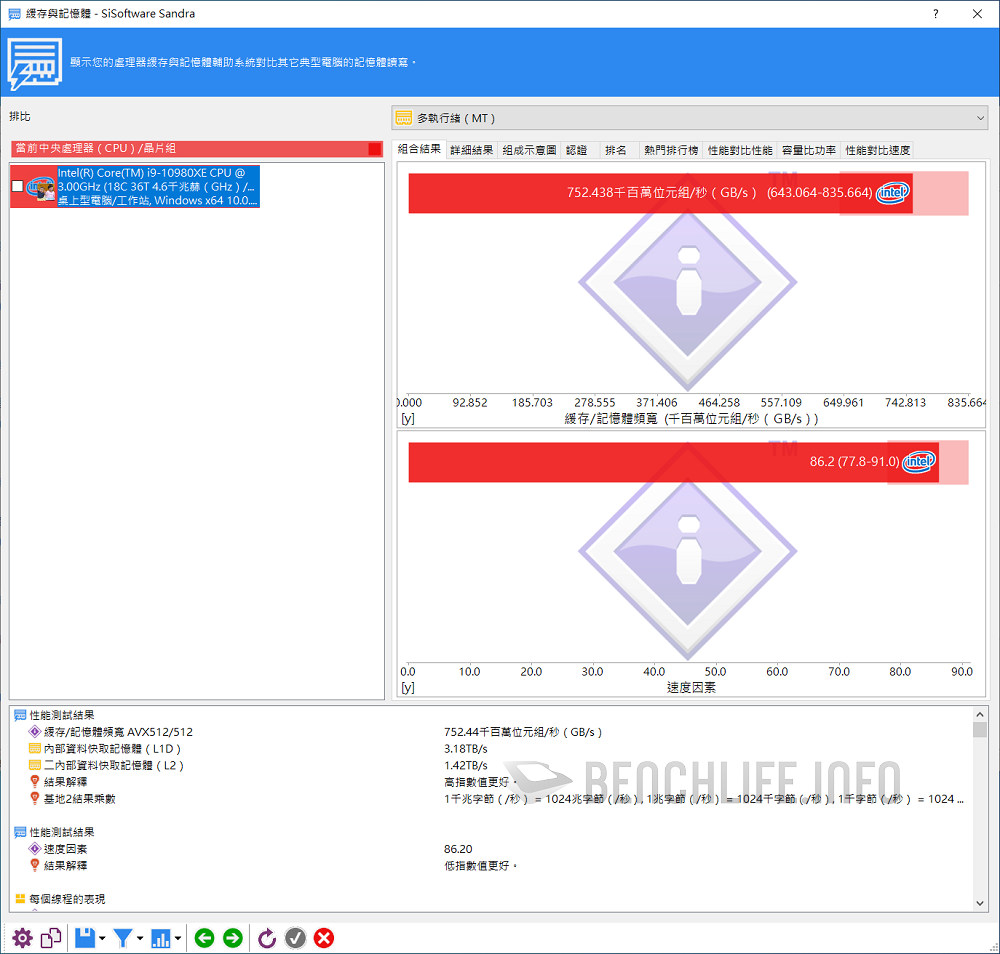Click the help question mark button

click(x=936, y=14)
